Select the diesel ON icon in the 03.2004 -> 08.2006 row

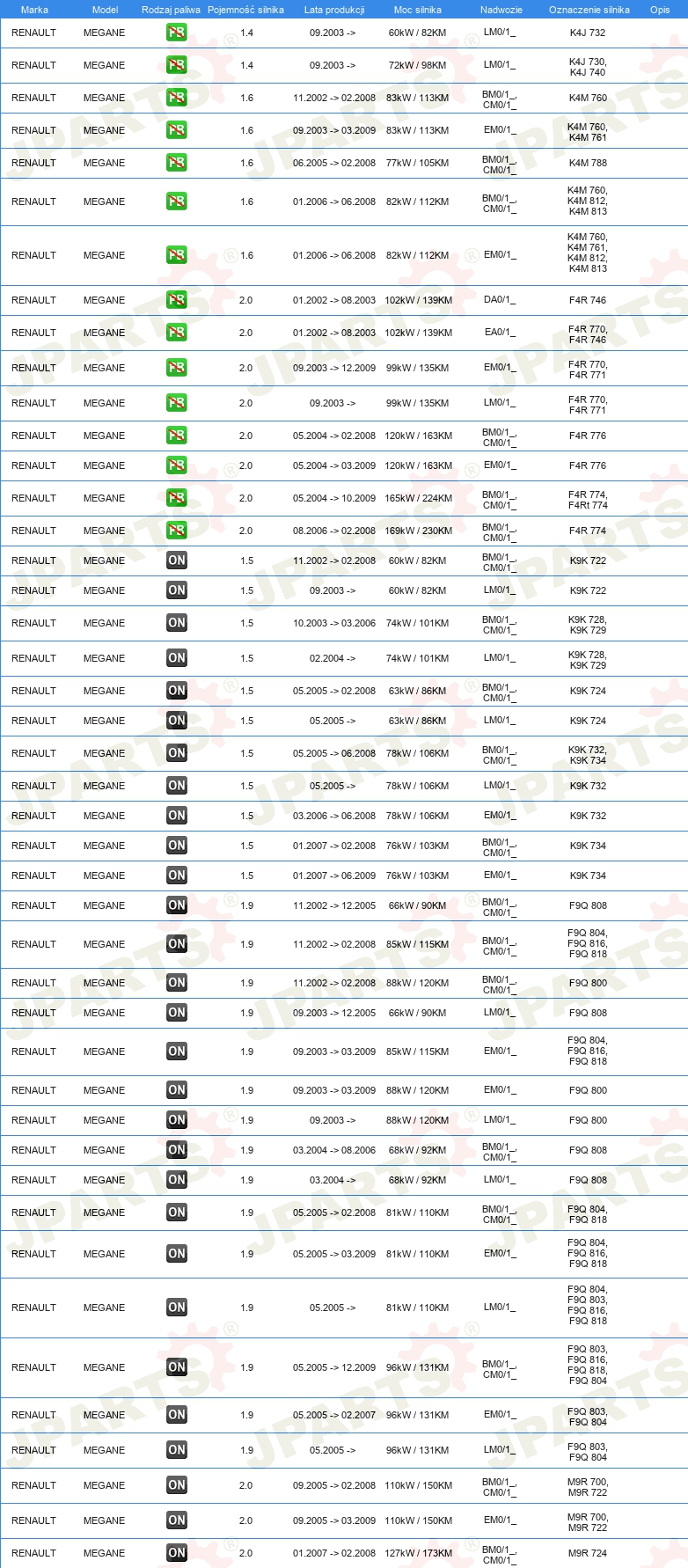pos(177,1150)
